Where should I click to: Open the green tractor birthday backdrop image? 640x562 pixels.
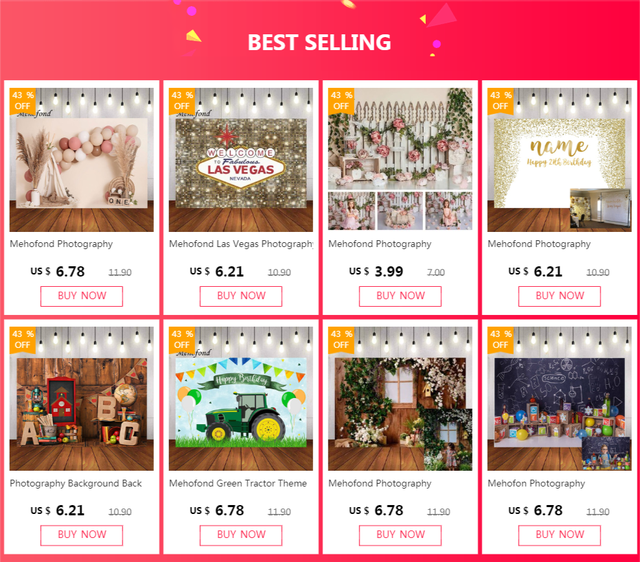(x=241, y=399)
